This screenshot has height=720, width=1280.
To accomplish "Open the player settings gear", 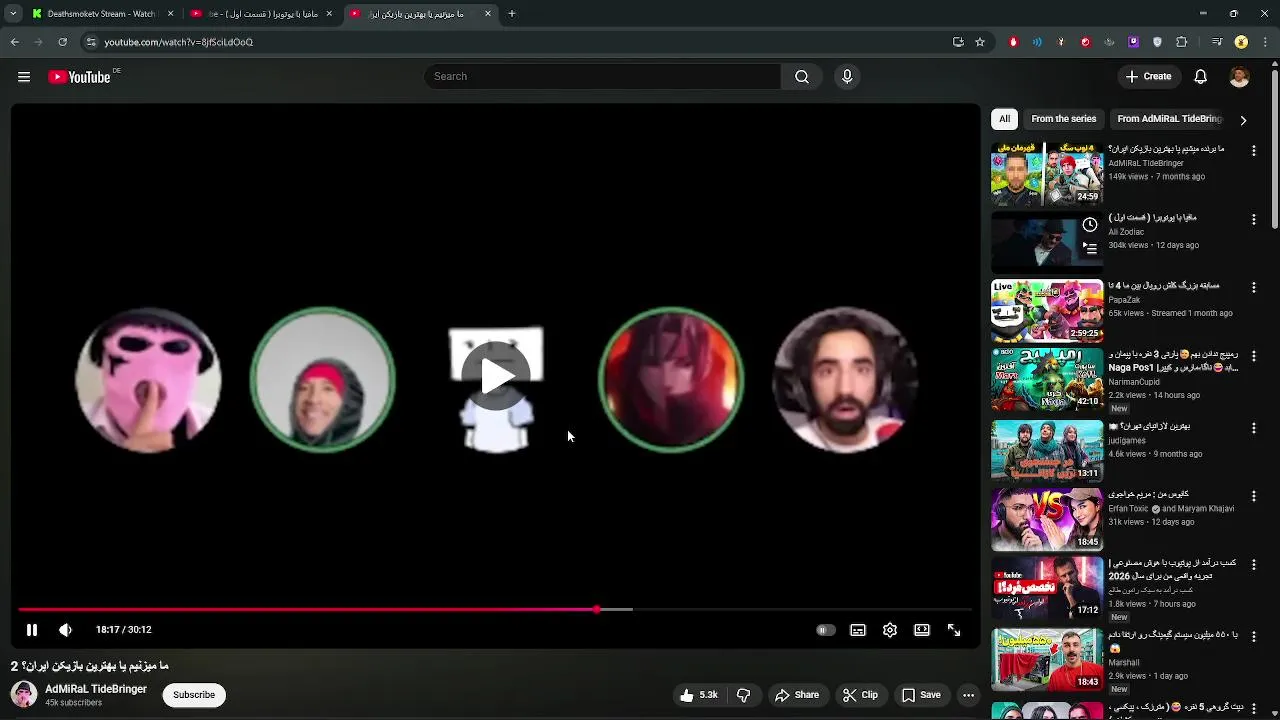I will pos(890,630).
